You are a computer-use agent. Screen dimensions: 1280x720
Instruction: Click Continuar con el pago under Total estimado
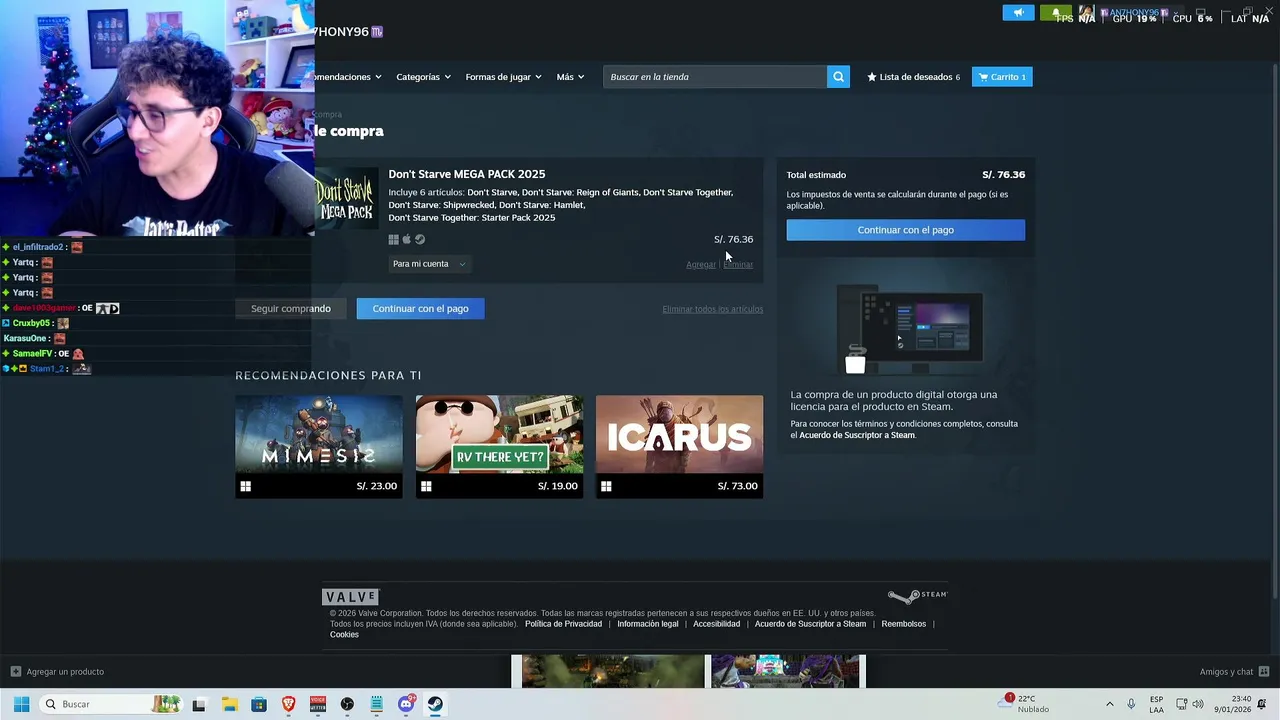coord(905,230)
